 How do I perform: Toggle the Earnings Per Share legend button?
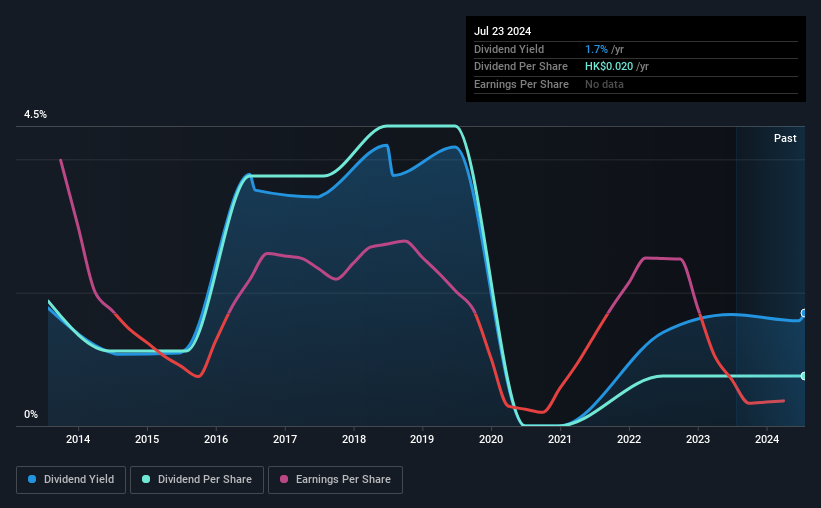[x=335, y=480]
